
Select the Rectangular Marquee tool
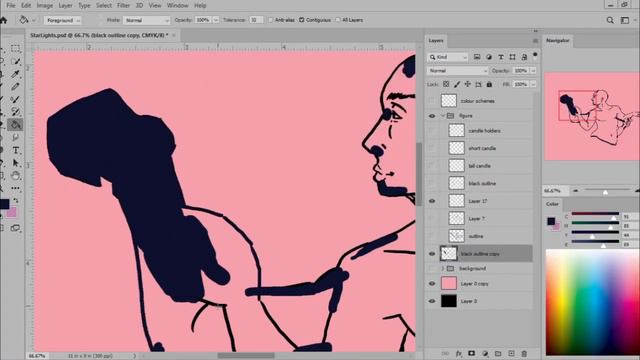click(x=16, y=49)
